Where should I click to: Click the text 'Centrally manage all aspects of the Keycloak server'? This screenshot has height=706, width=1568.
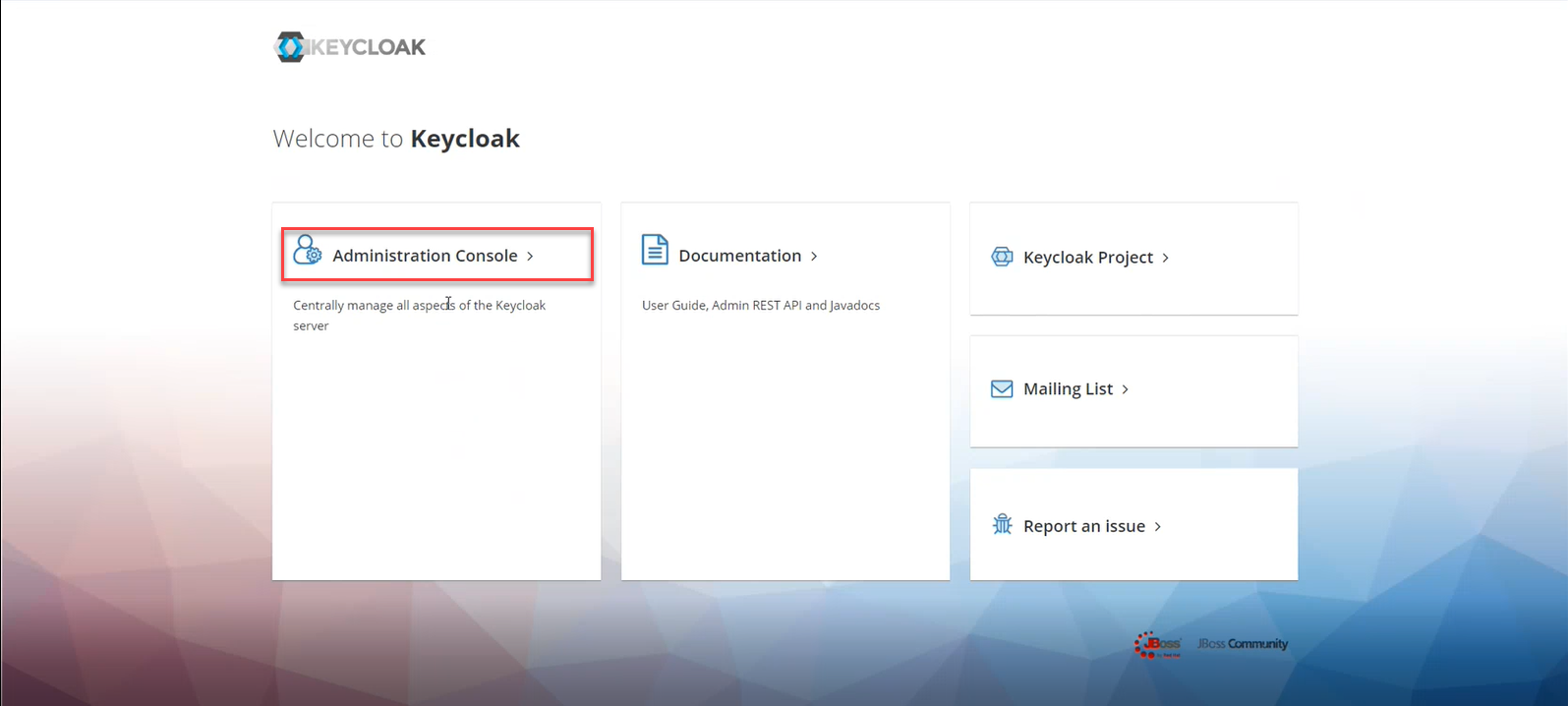420,316
